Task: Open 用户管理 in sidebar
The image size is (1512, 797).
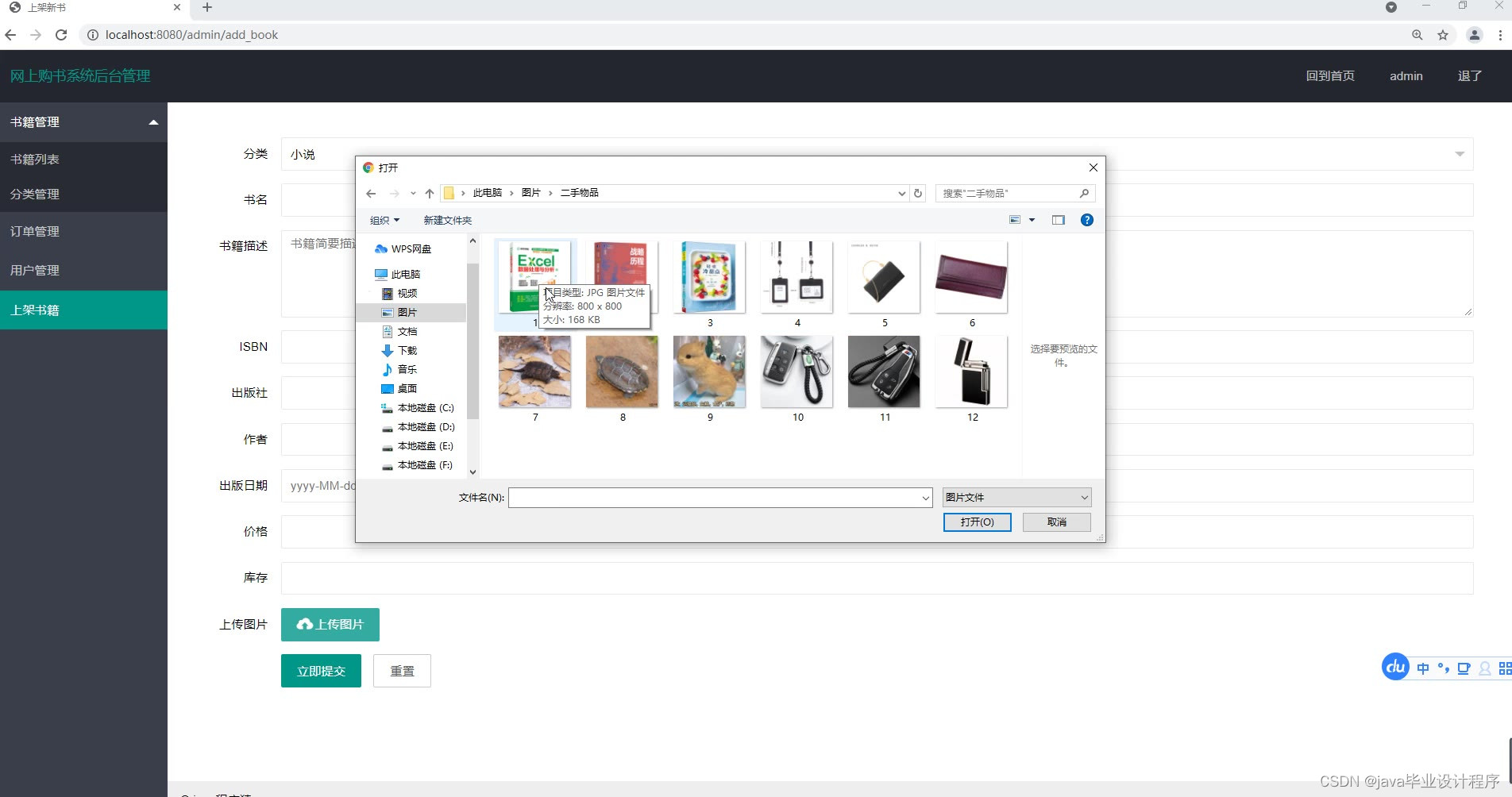Action: coord(83,270)
